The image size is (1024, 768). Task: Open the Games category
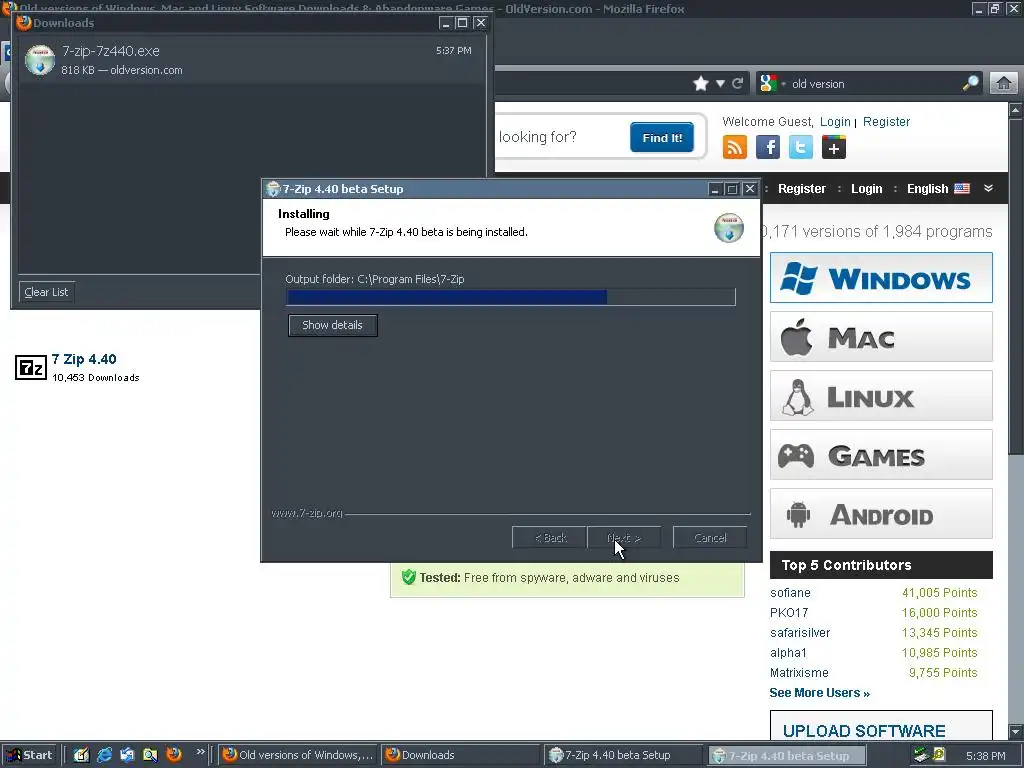click(881, 455)
